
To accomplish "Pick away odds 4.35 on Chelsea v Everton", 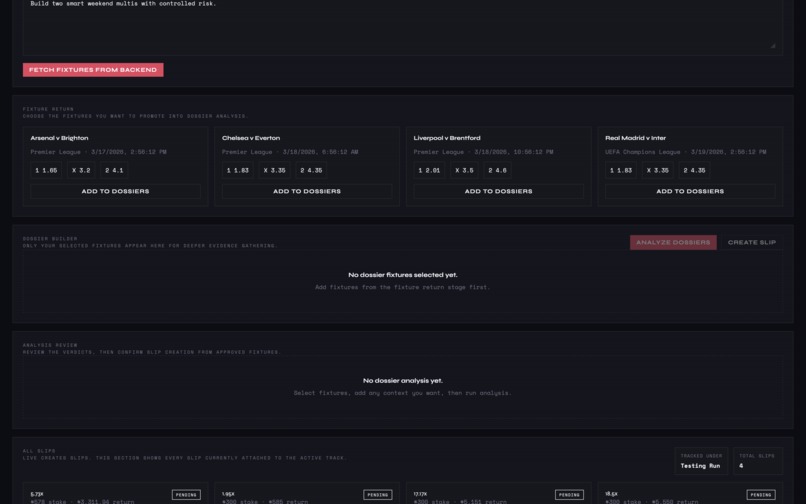I will (x=311, y=170).
